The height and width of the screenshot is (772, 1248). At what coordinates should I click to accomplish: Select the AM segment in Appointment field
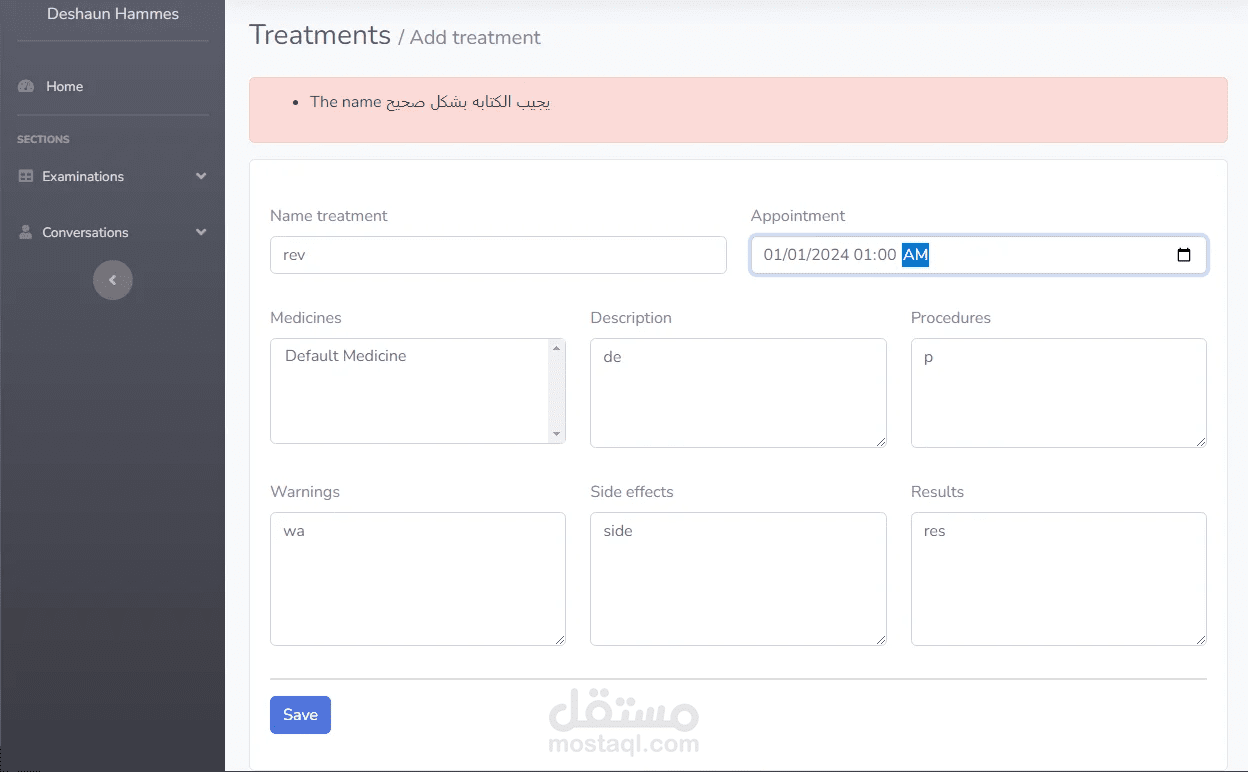915,255
